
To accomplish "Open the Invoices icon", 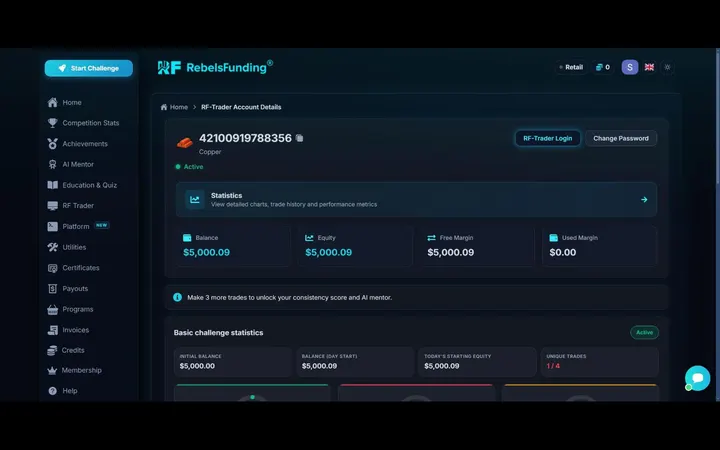I will 53,330.
